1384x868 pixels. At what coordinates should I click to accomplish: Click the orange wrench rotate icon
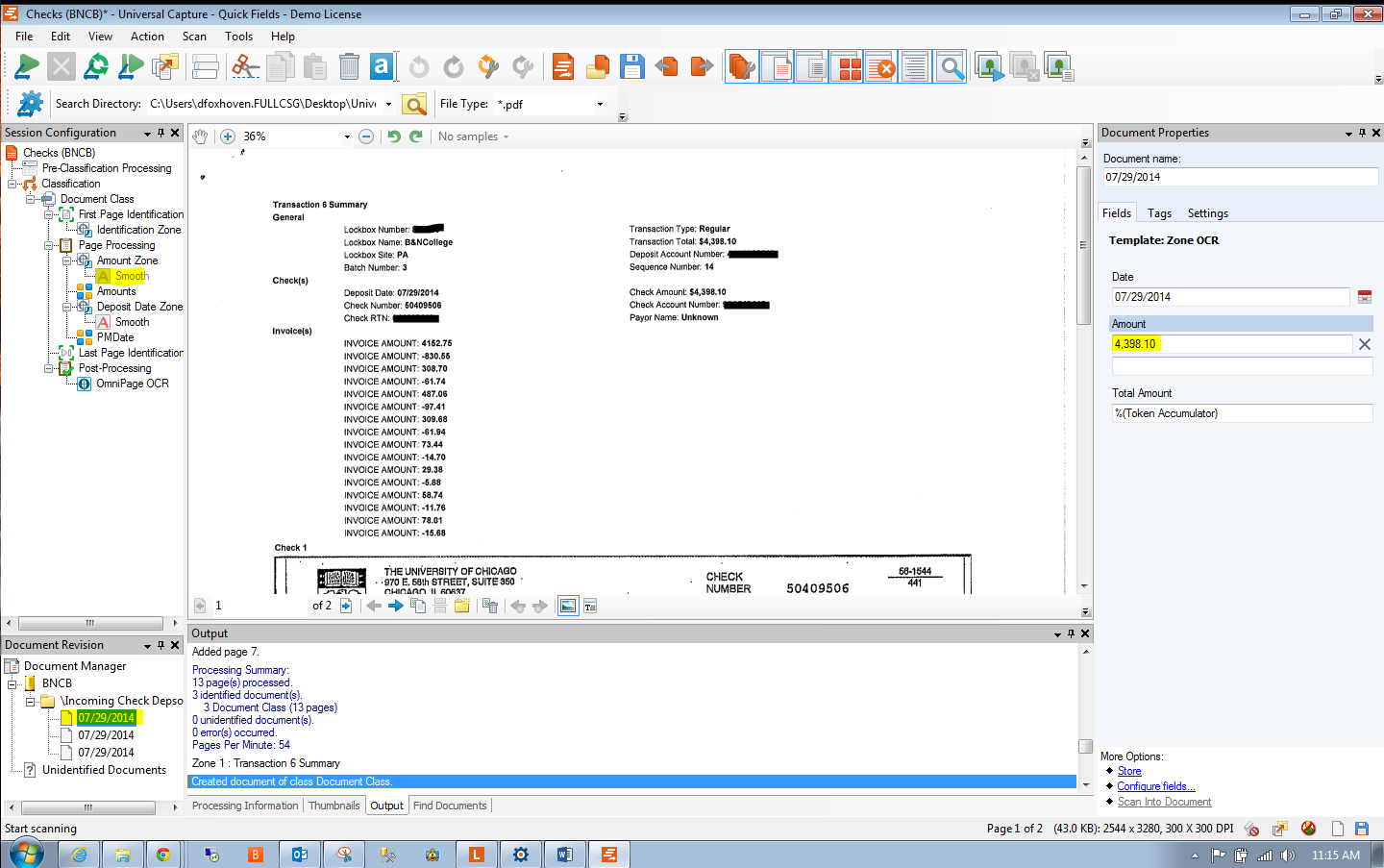[x=488, y=66]
